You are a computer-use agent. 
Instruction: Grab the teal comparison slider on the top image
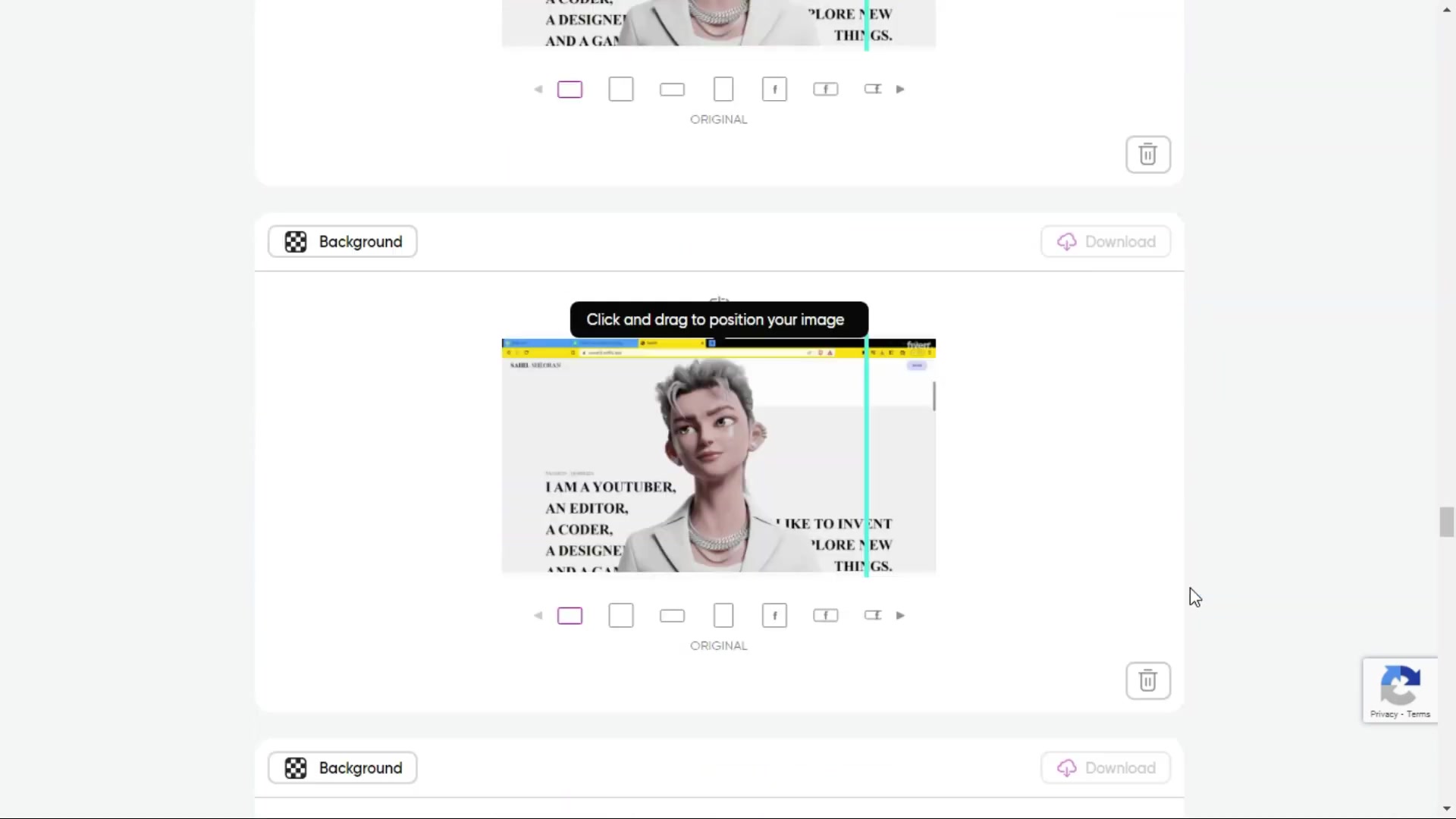click(x=866, y=25)
